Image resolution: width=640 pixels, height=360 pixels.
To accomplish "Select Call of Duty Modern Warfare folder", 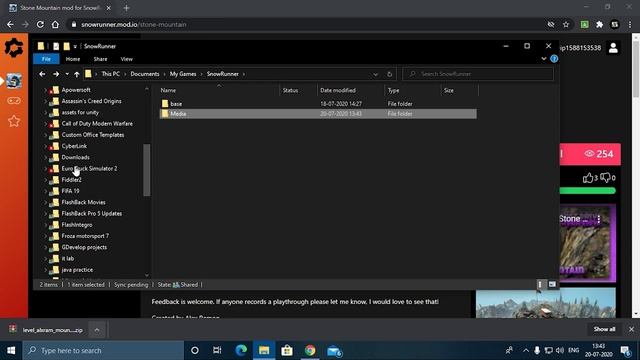I will 97,123.
